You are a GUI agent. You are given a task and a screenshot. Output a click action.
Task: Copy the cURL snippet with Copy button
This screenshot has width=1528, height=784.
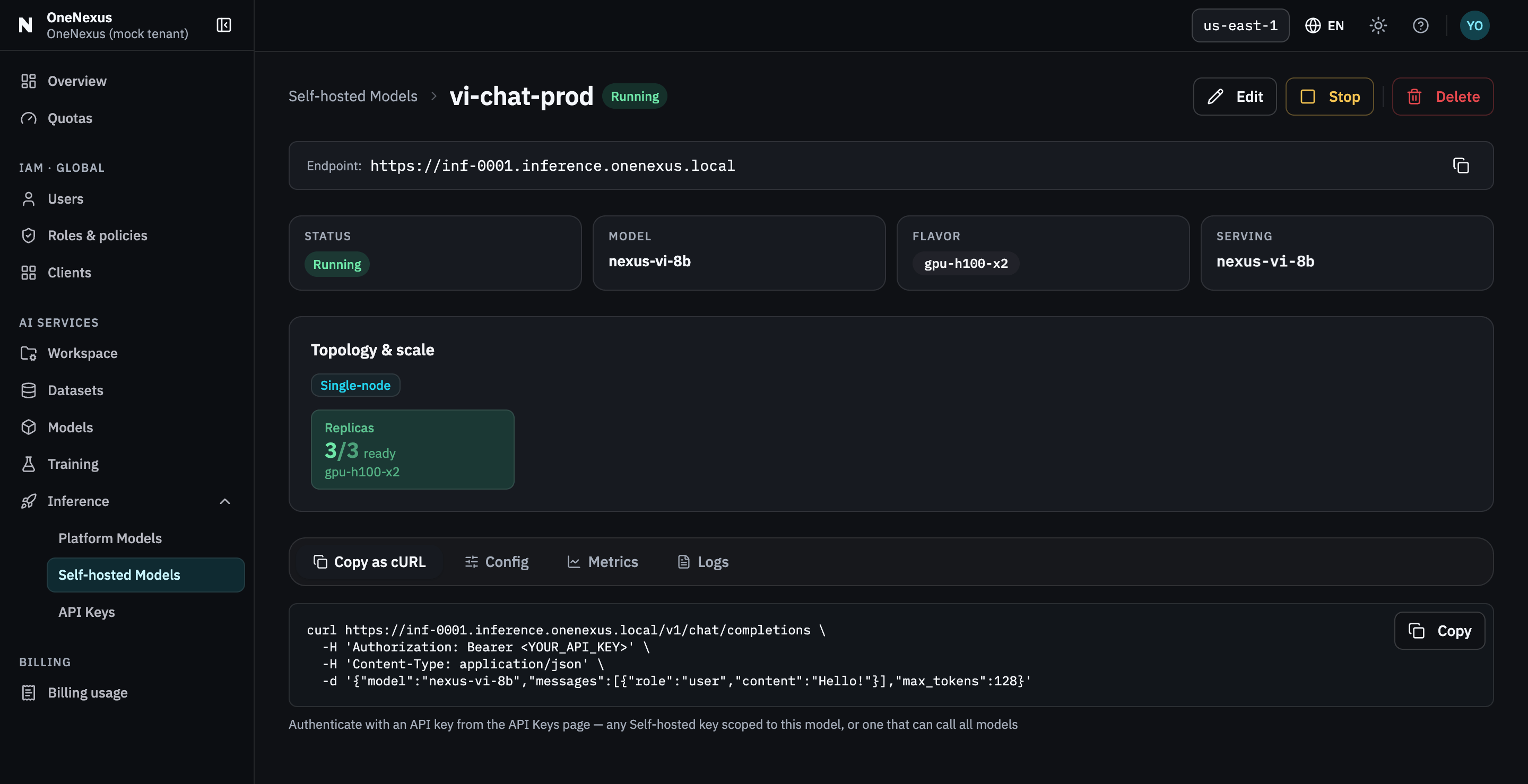click(1439, 630)
